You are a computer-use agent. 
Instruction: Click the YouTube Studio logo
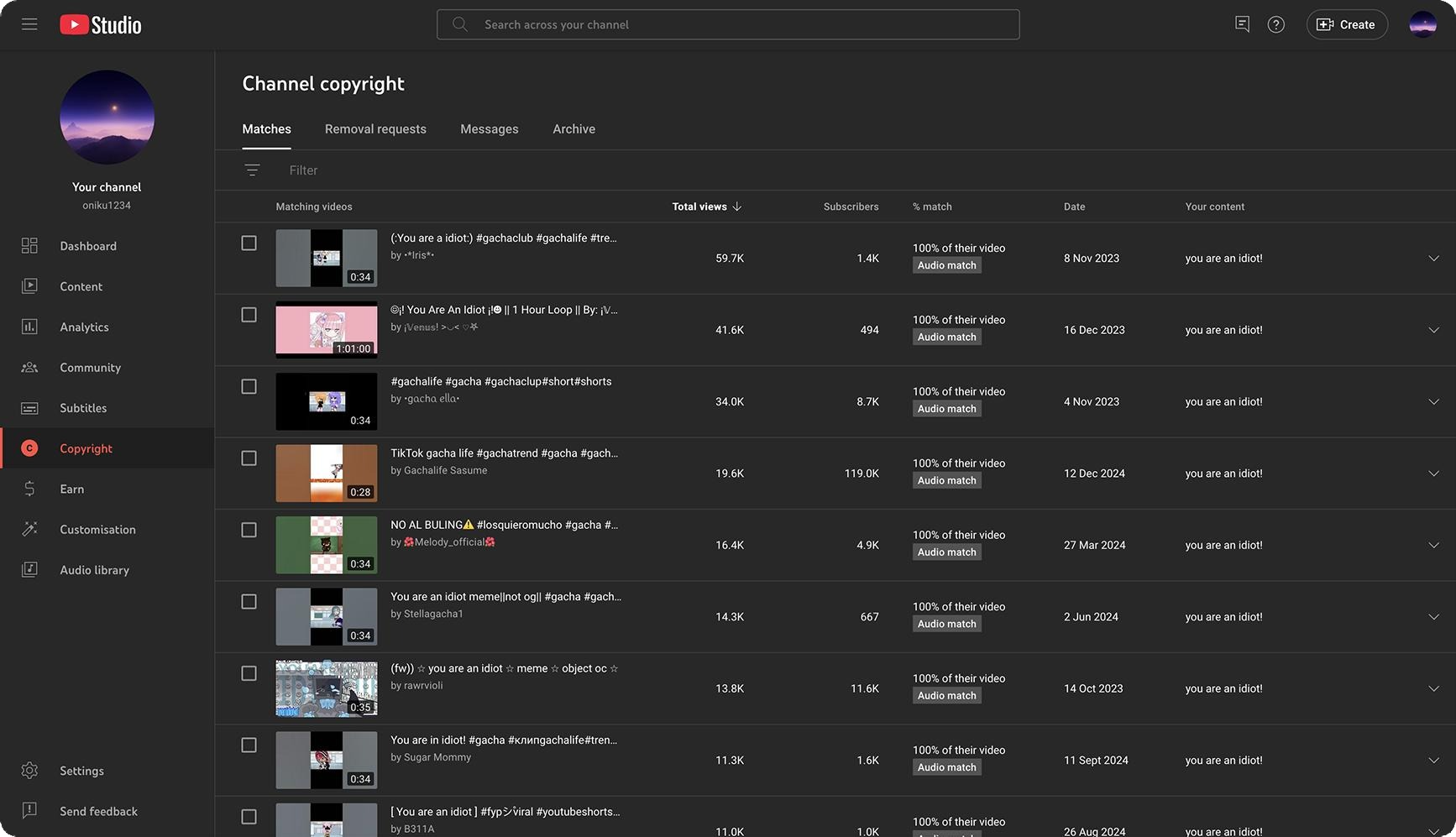point(101,25)
